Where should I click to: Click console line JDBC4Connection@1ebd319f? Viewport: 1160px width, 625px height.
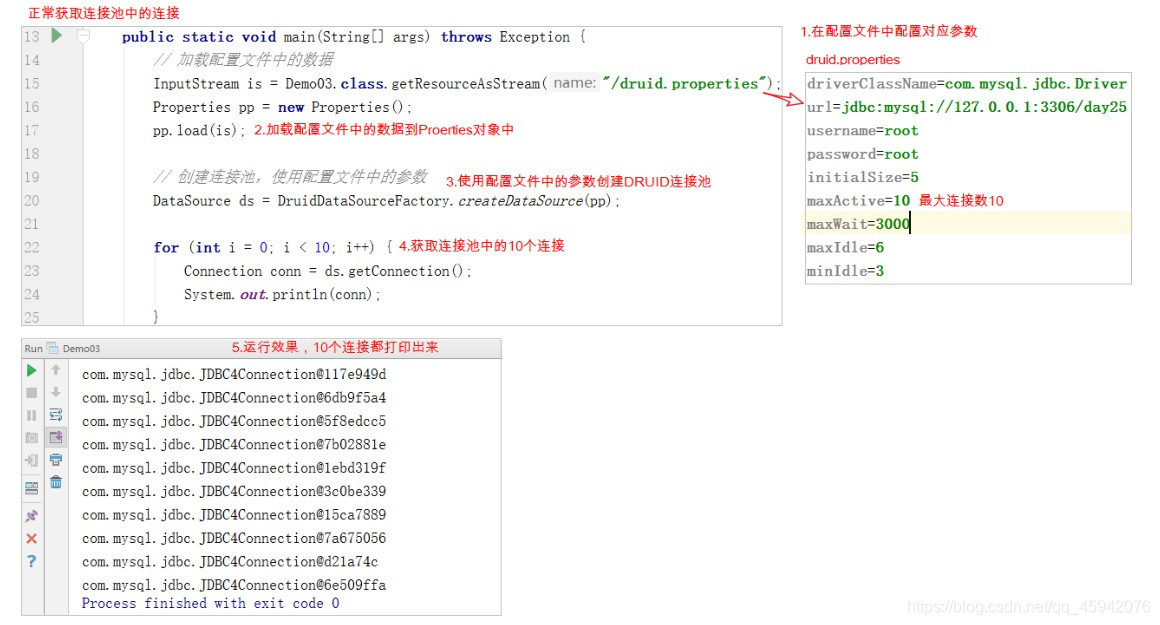tap(234, 468)
